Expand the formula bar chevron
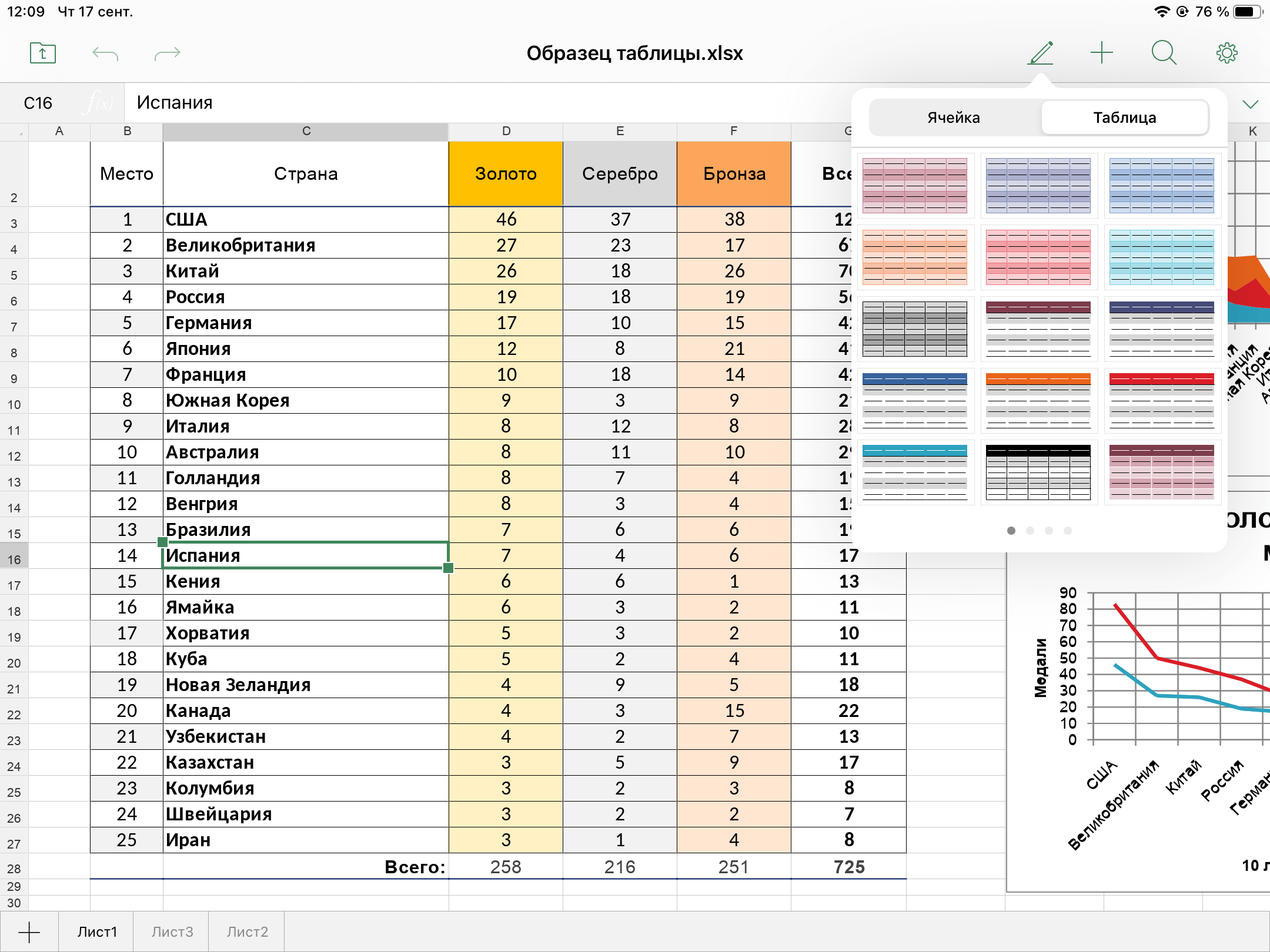 click(x=1251, y=104)
